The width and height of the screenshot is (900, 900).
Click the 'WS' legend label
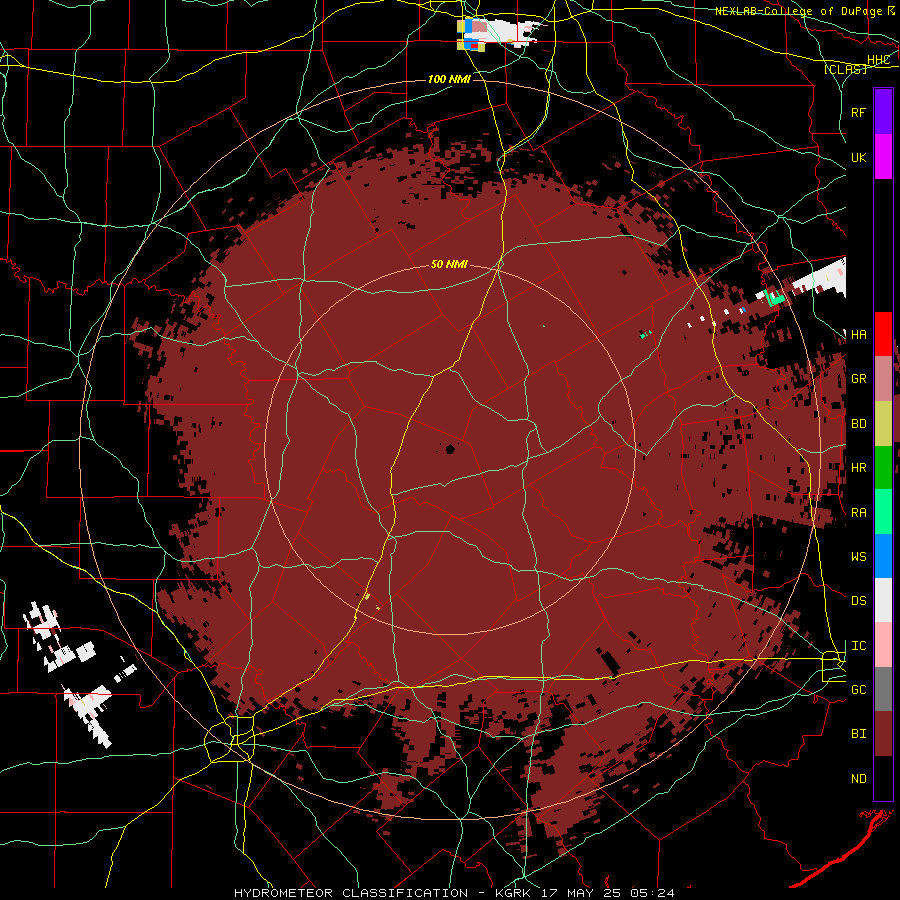pos(858,557)
